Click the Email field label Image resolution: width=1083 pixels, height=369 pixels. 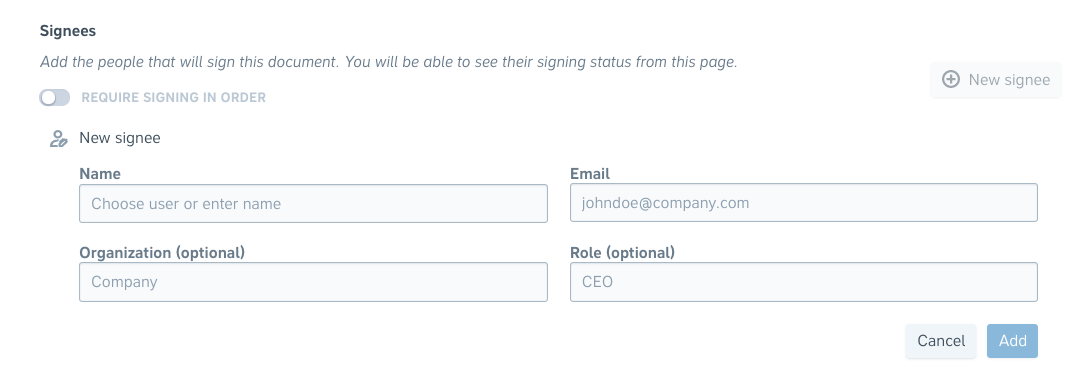tap(590, 173)
